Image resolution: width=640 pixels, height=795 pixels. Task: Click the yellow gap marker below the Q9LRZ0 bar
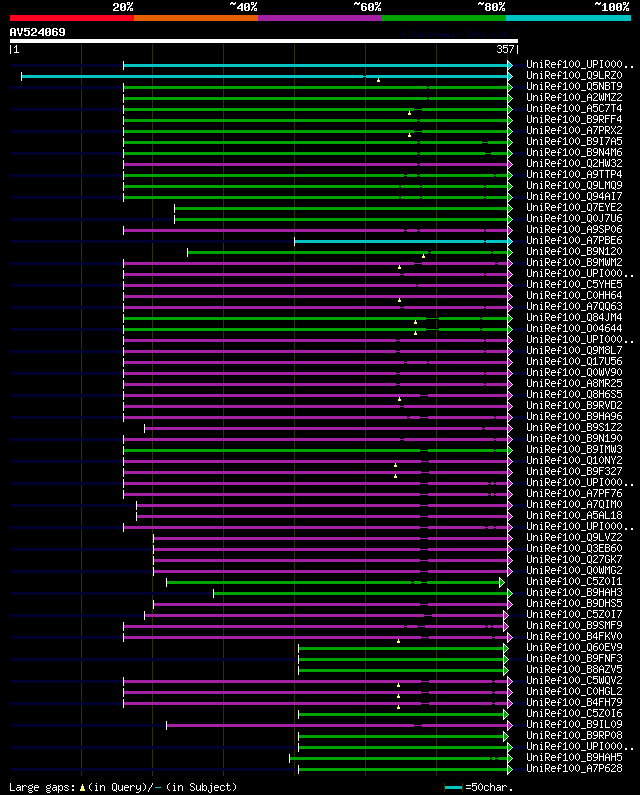tap(378, 80)
